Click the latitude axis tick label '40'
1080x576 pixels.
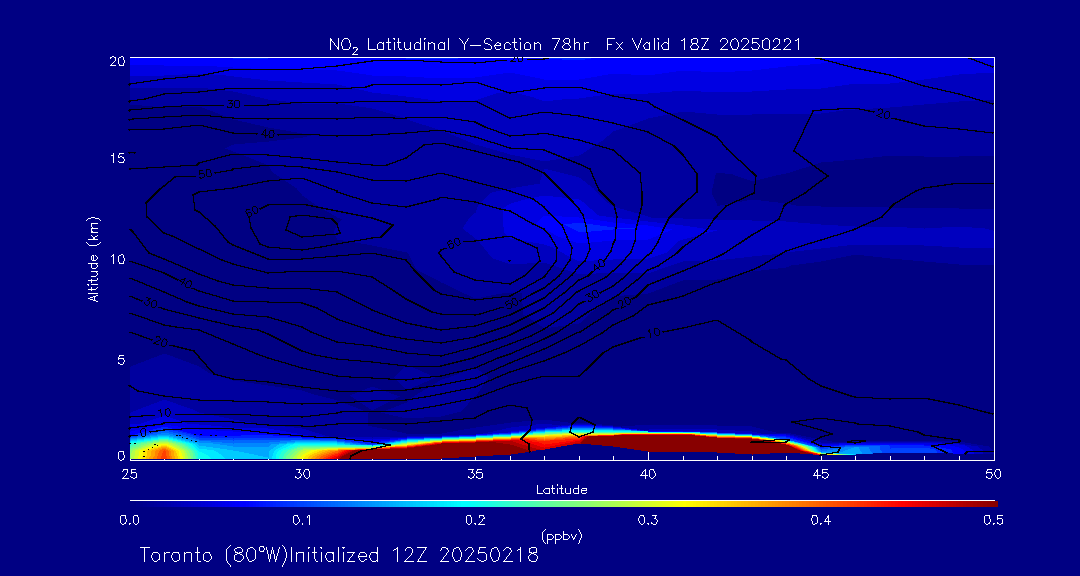click(x=647, y=473)
